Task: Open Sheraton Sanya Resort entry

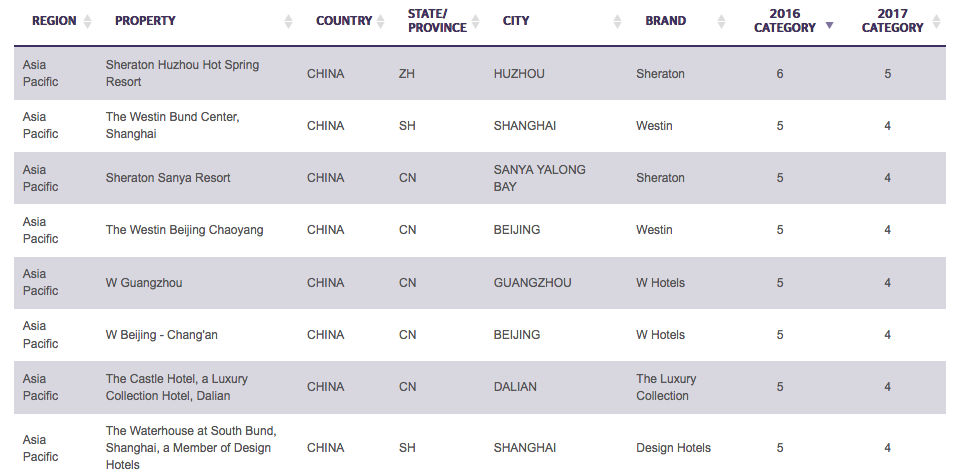Action: click(168, 178)
